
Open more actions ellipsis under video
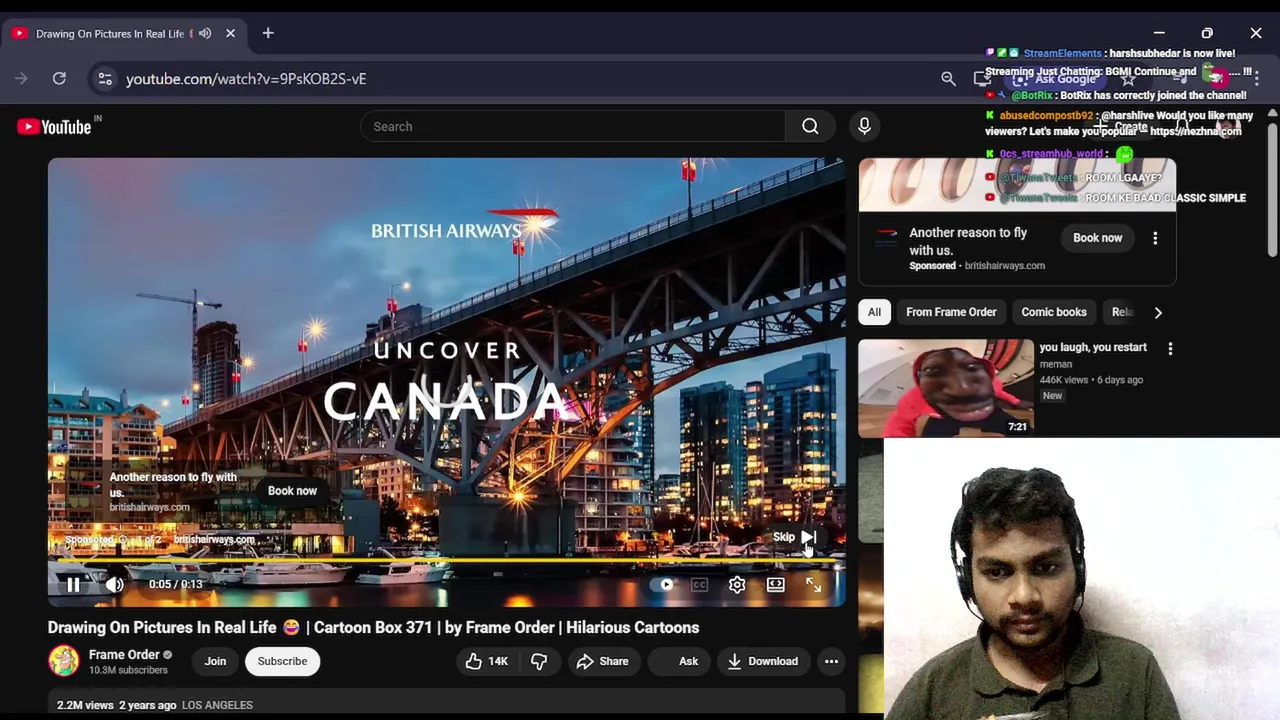coord(831,661)
